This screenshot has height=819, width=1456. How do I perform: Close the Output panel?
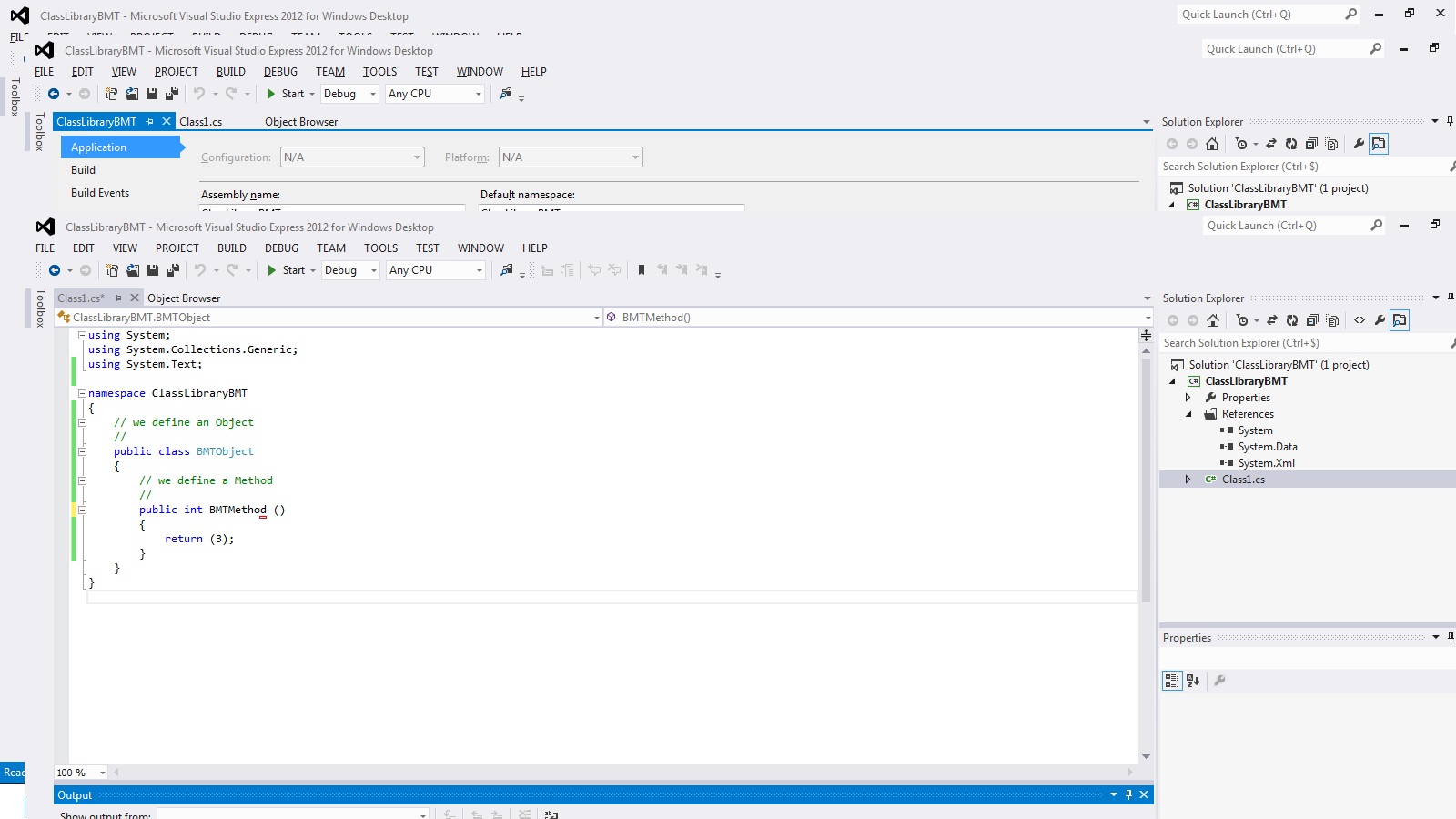click(1144, 794)
